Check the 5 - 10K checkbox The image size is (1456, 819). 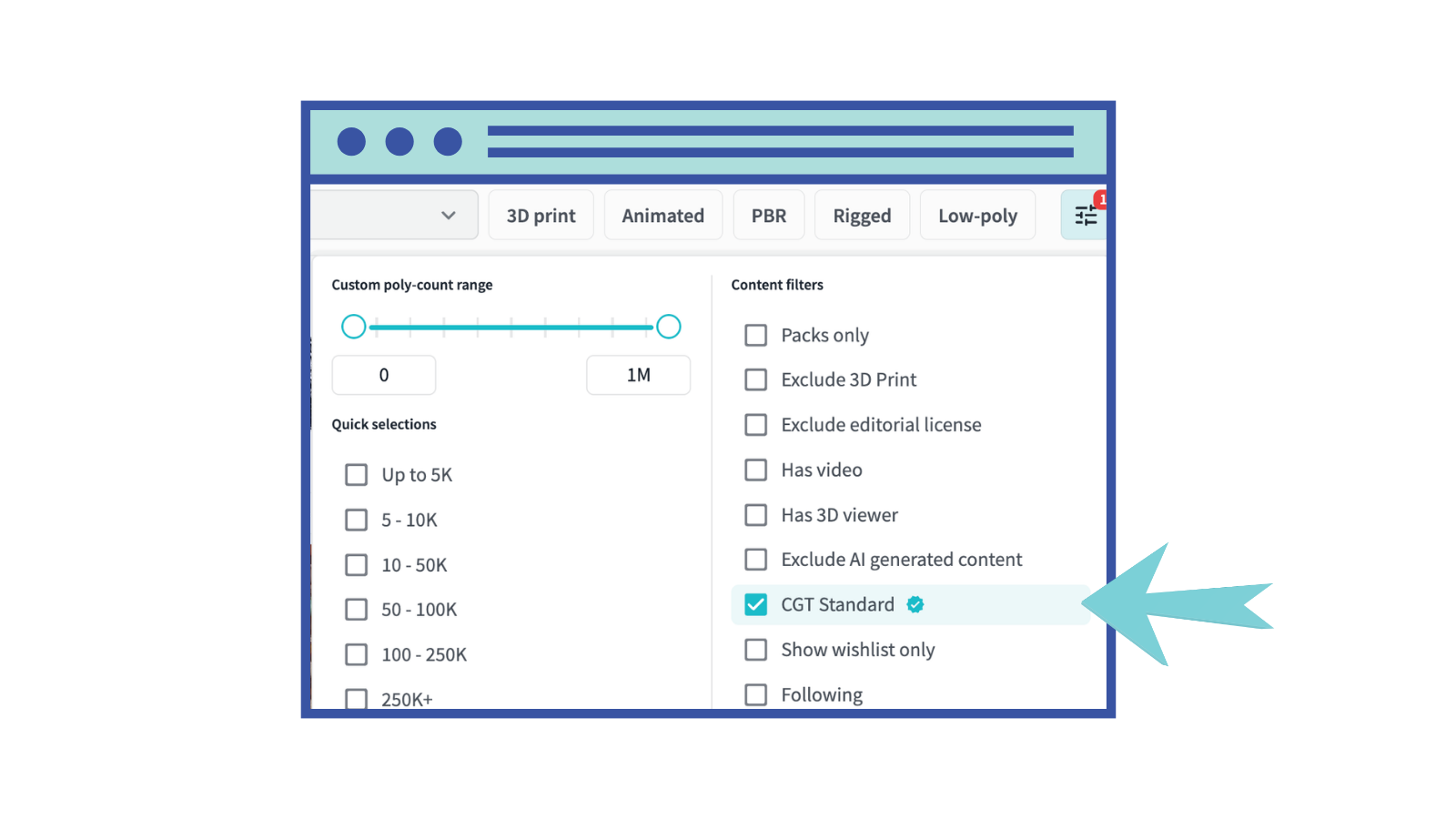pos(357,520)
